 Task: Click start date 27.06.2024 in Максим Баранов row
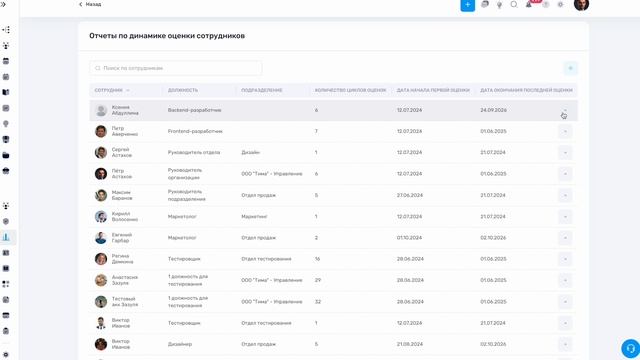[x=410, y=195]
